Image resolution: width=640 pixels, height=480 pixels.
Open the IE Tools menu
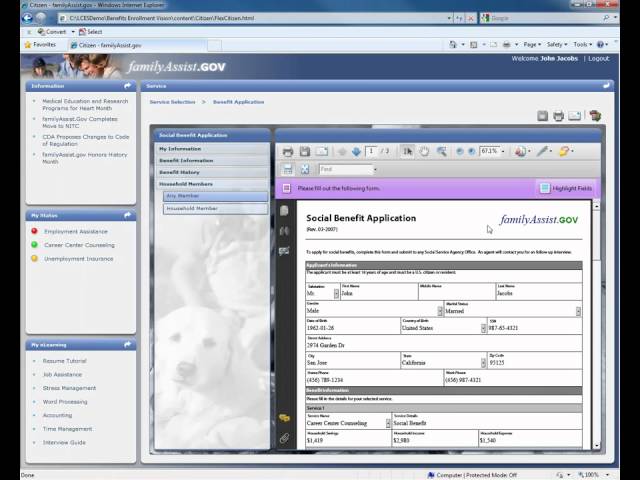582,44
